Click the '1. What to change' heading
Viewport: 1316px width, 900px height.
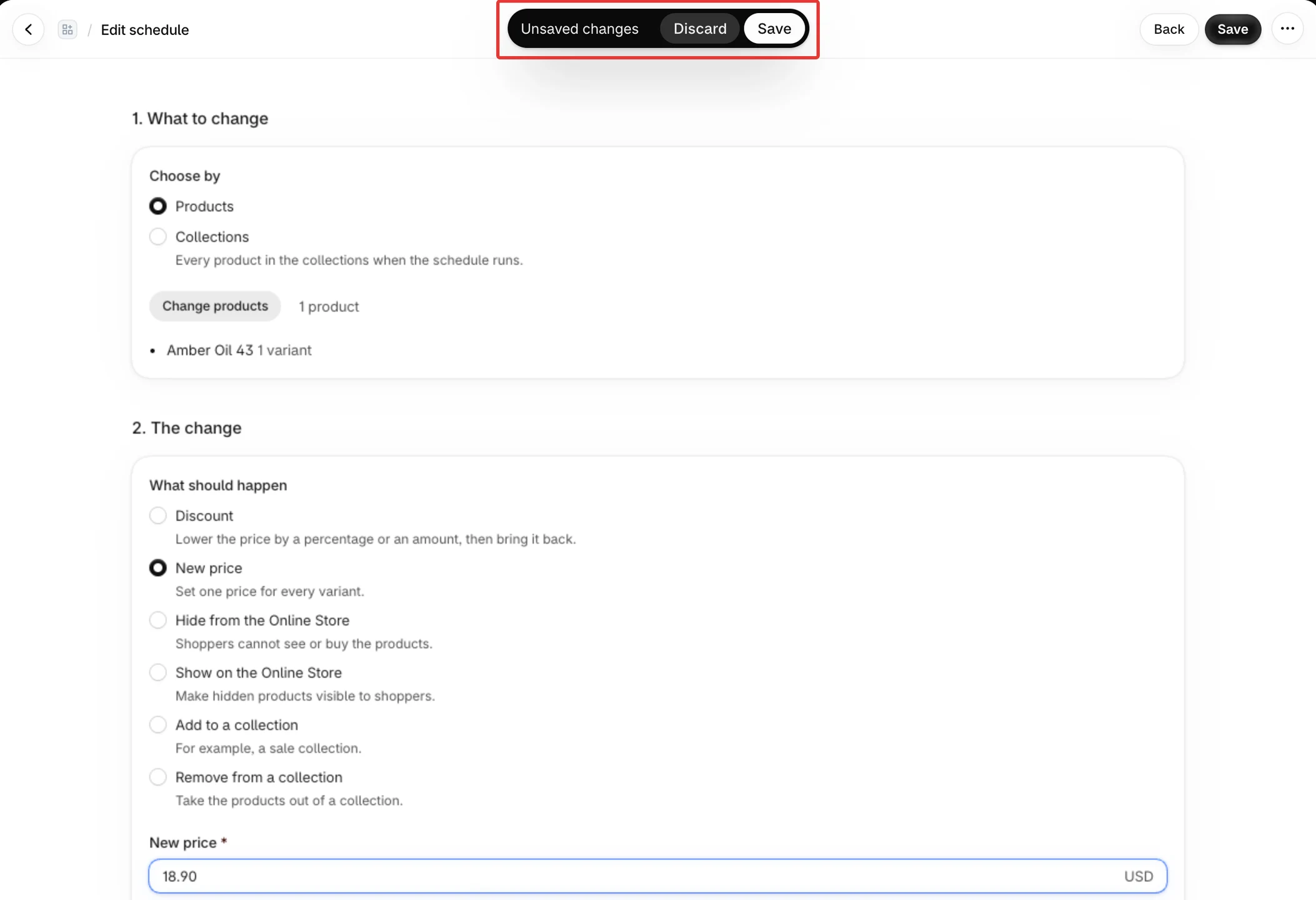click(x=200, y=119)
